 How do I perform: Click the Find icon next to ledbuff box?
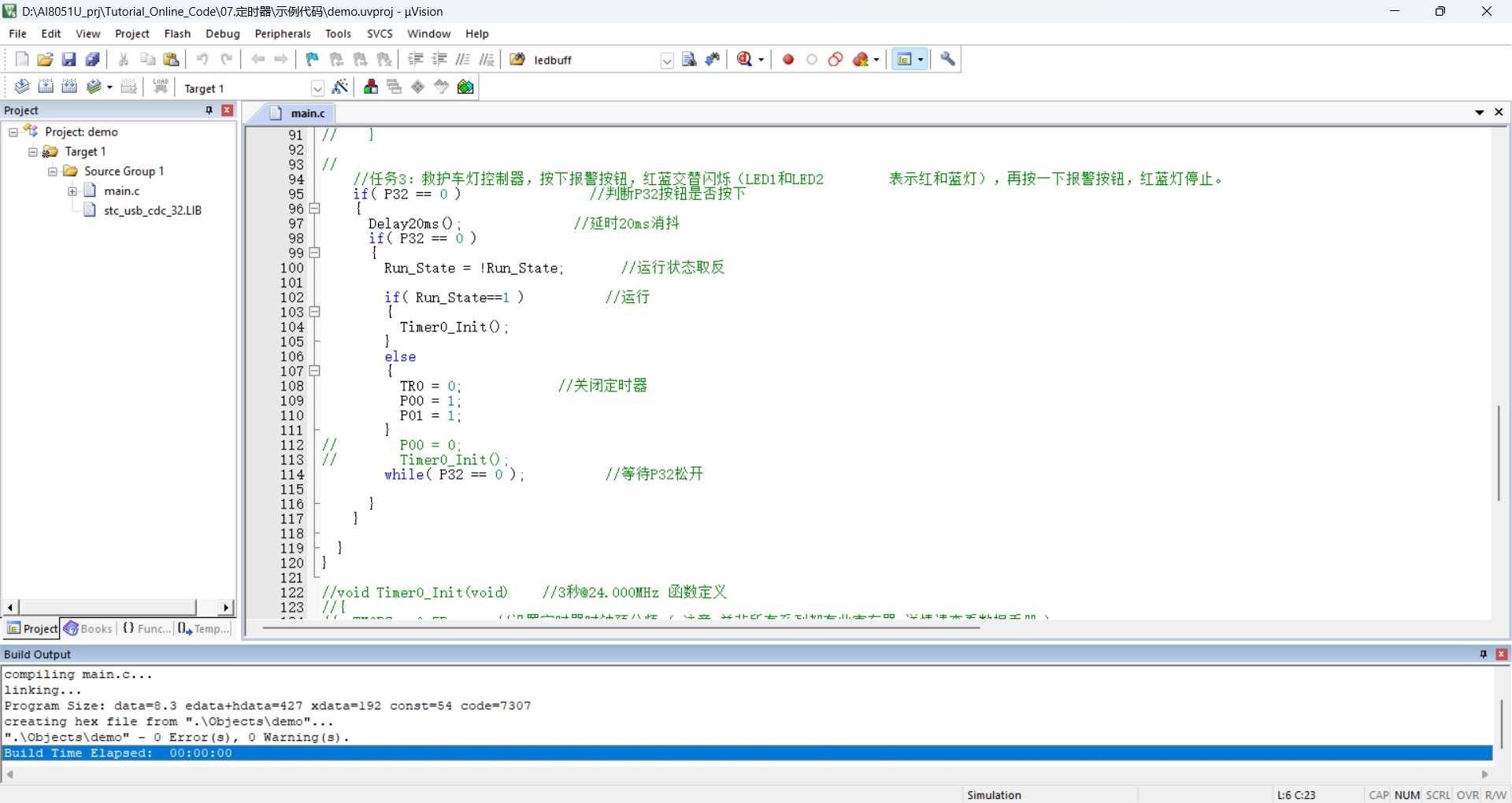[689, 59]
